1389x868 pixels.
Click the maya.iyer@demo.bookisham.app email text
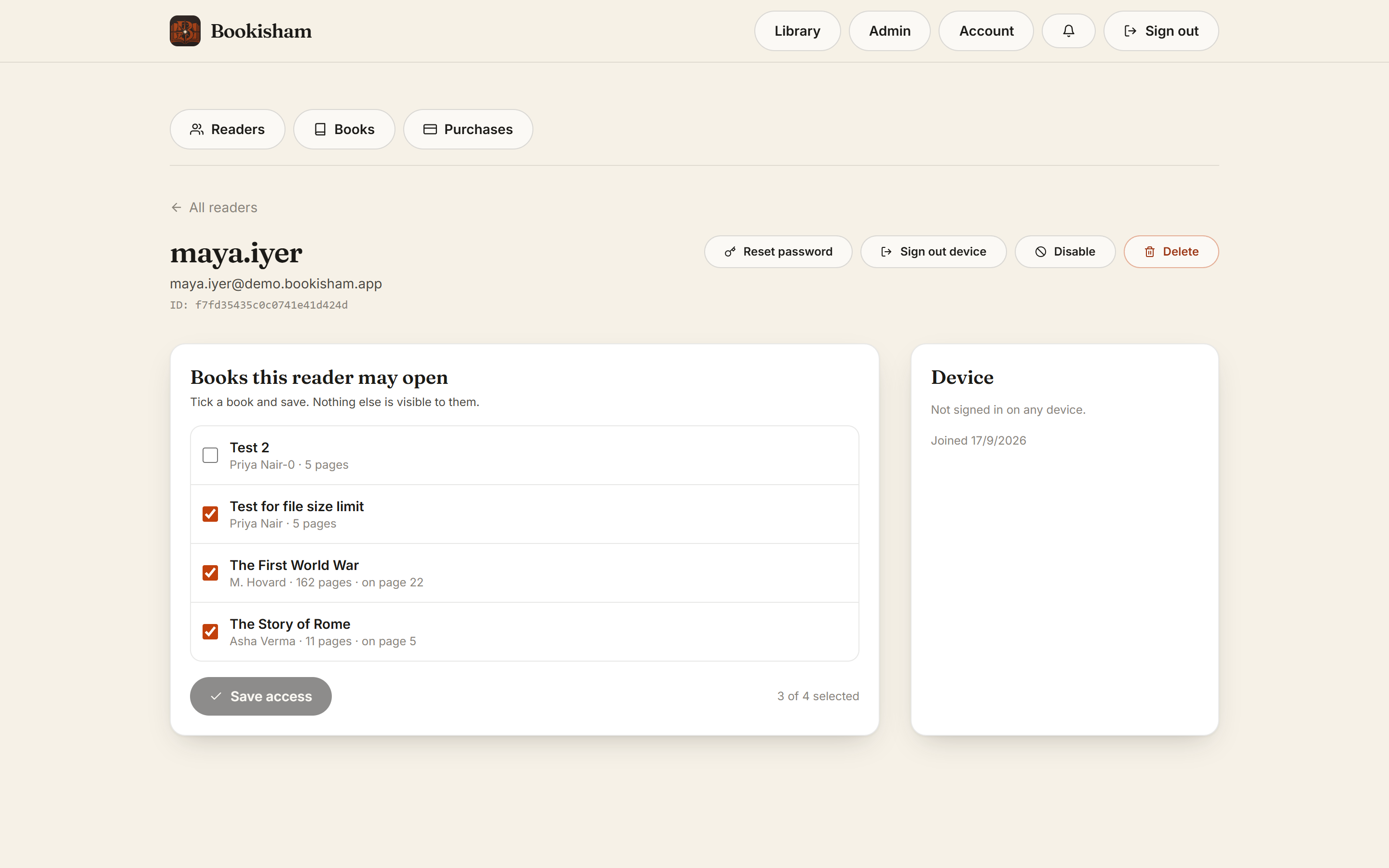tap(276, 284)
